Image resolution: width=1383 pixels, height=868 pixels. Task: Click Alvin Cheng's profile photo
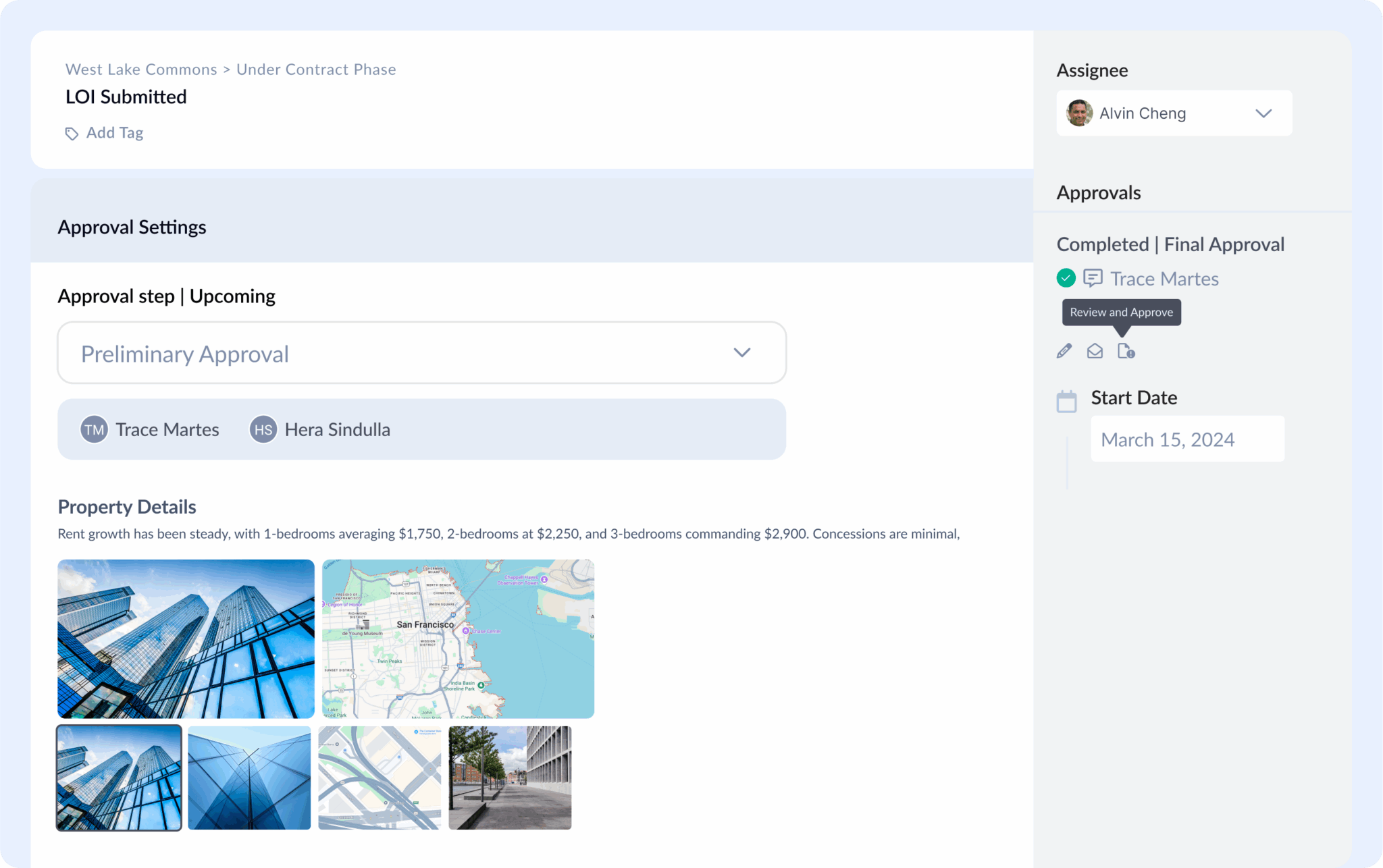tap(1079, 113)
